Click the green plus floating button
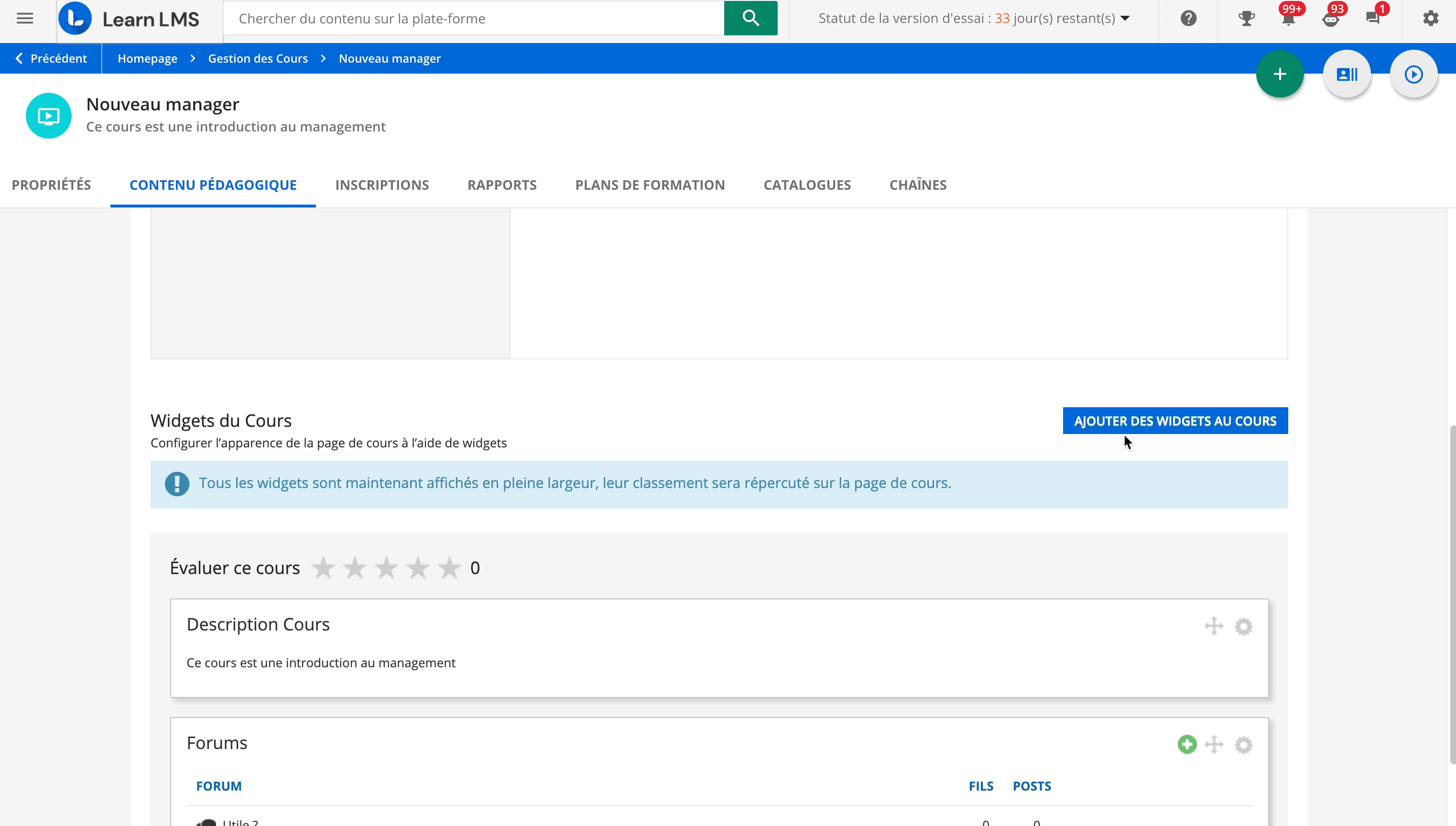 1280,74
